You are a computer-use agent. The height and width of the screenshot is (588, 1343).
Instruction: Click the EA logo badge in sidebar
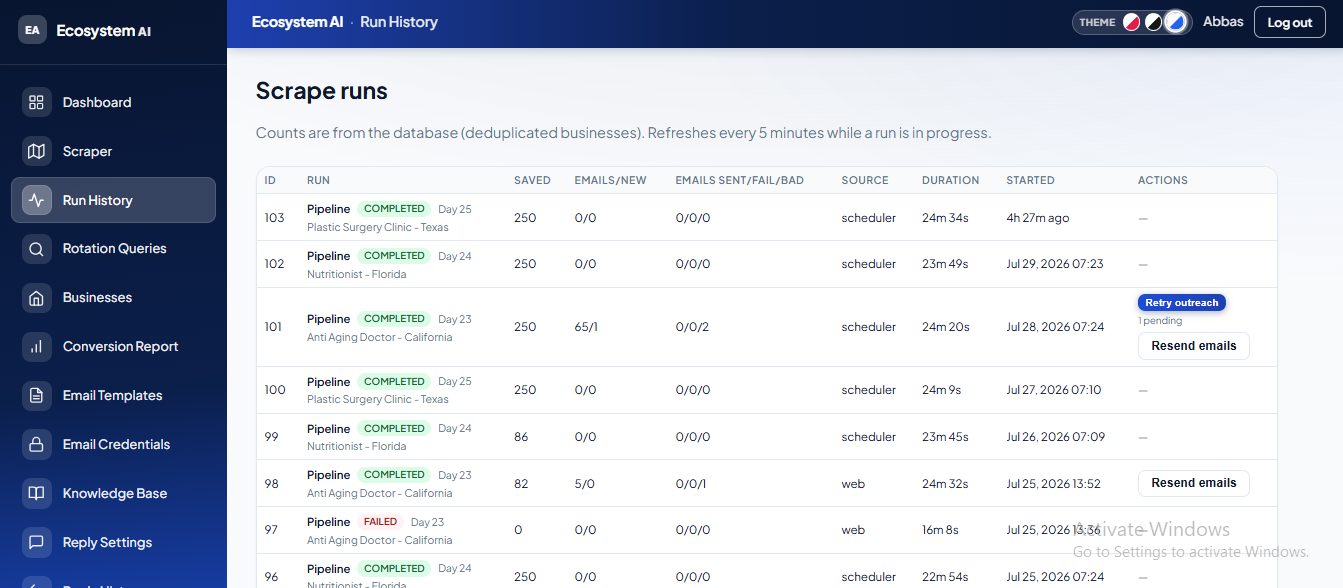point(33,30)
